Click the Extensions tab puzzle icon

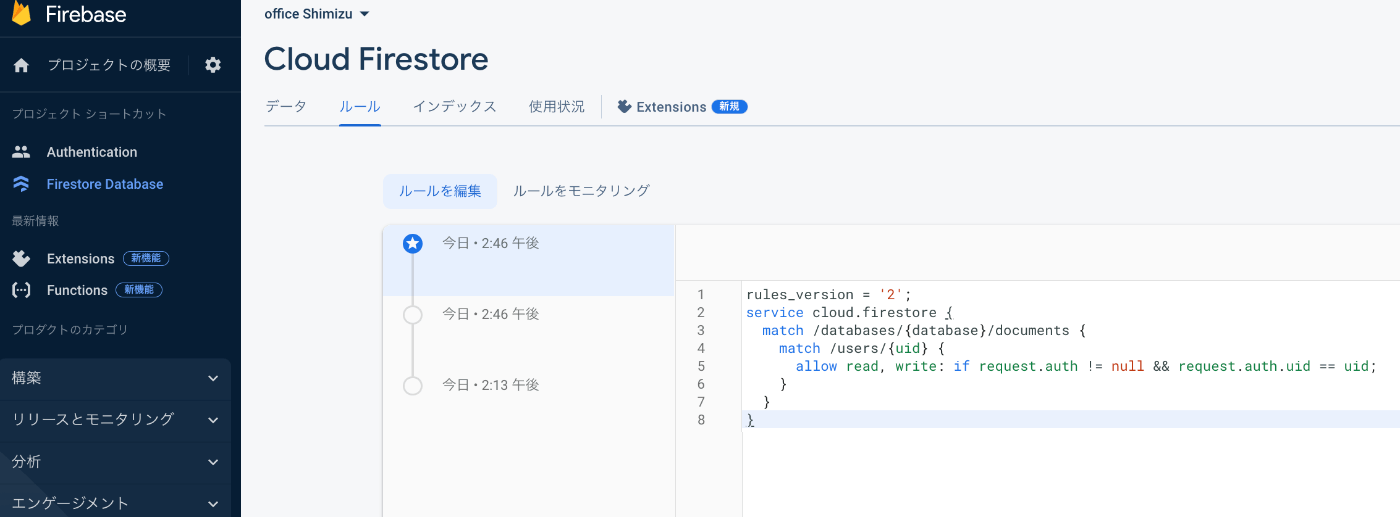tap(624, 106)
